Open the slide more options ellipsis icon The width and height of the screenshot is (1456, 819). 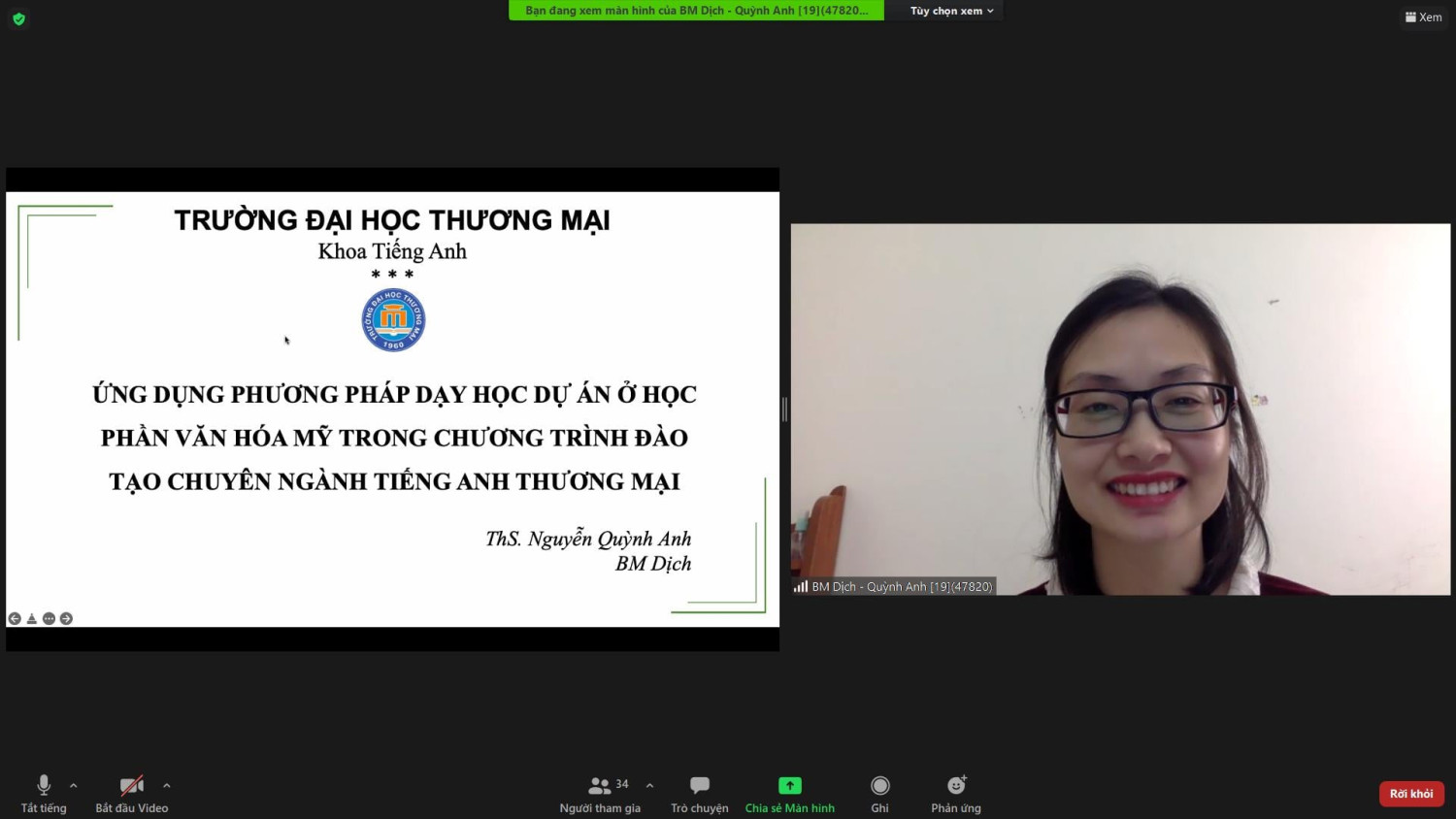(50, 619)
